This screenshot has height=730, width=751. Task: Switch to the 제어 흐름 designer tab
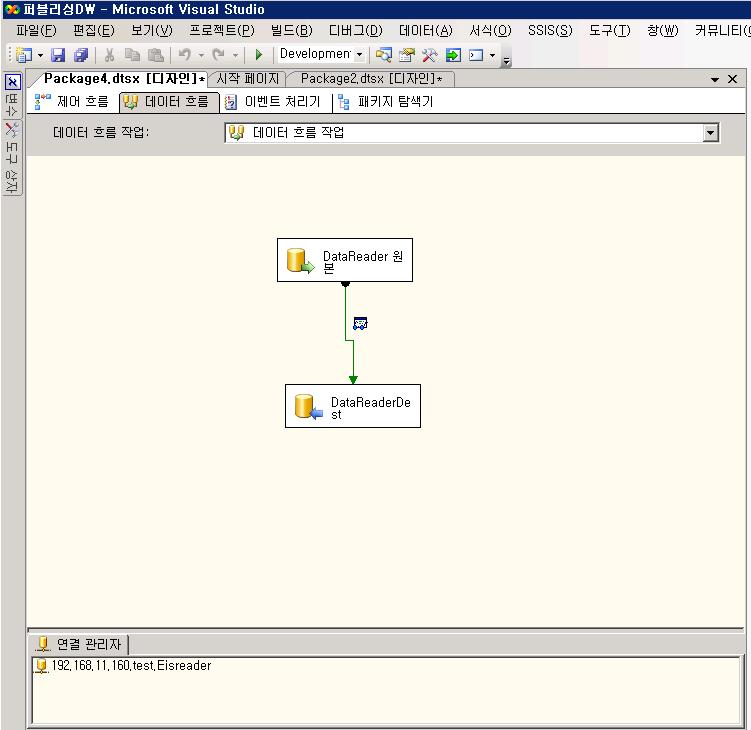[72, 102]
